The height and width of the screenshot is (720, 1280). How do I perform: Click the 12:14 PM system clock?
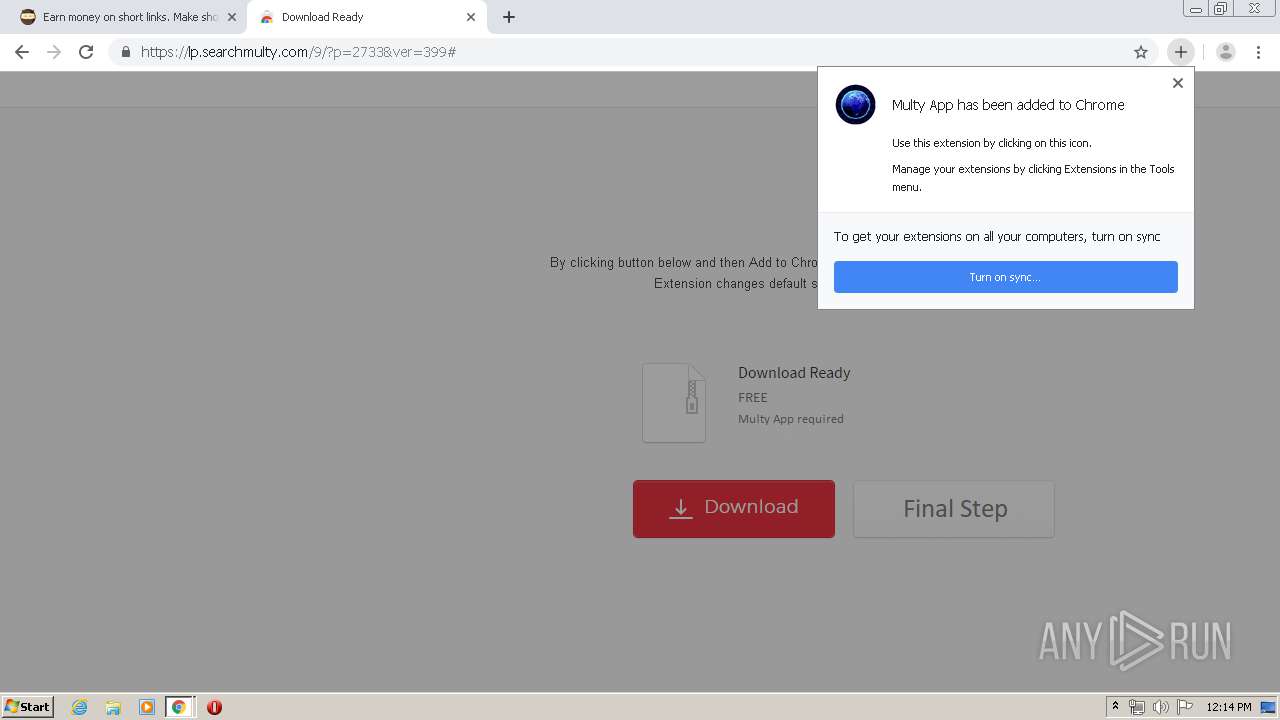[x=1229, y=707]
